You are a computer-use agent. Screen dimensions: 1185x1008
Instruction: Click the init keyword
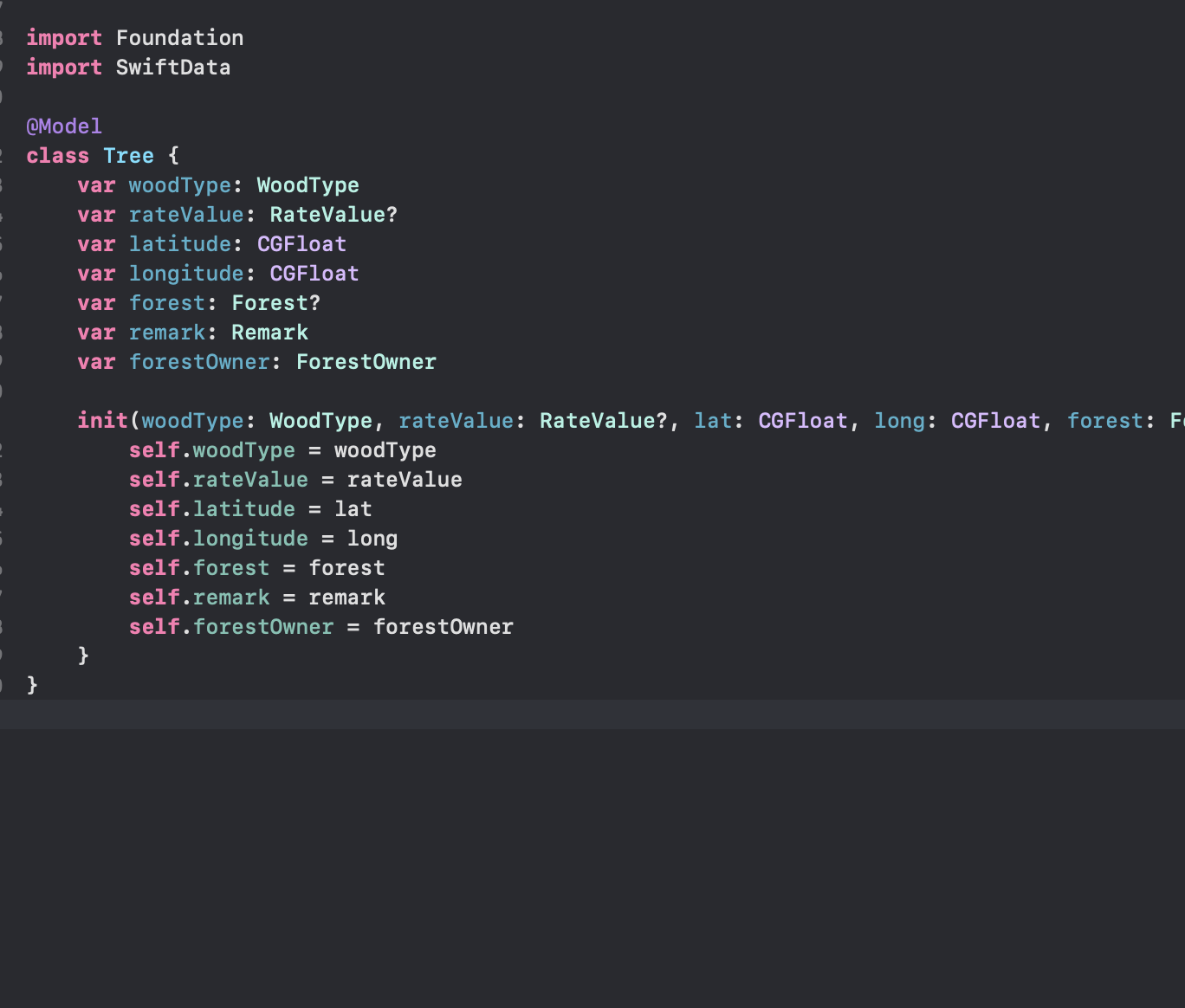tap(102, 421)
